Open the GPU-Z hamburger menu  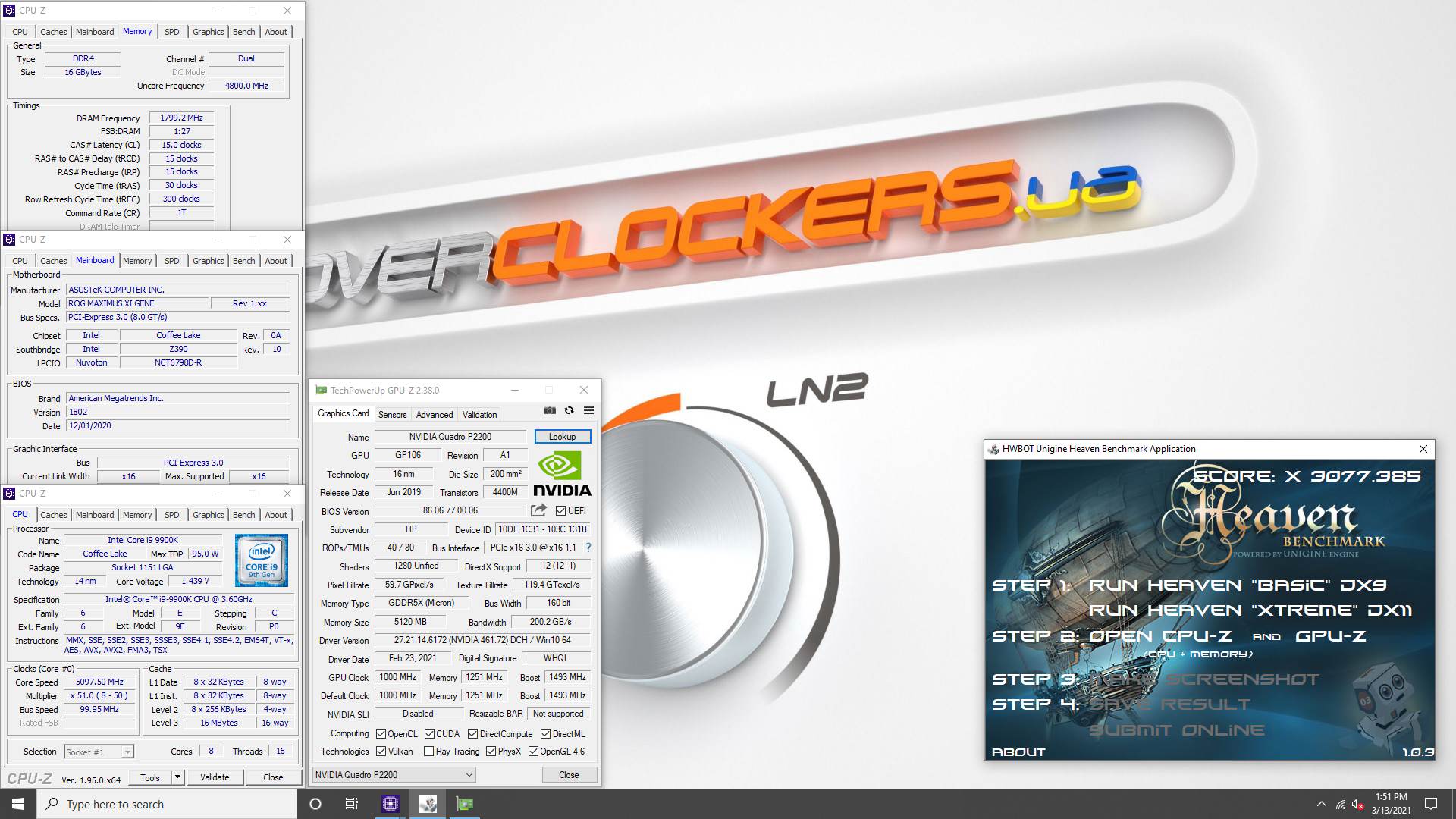[588, 410]
